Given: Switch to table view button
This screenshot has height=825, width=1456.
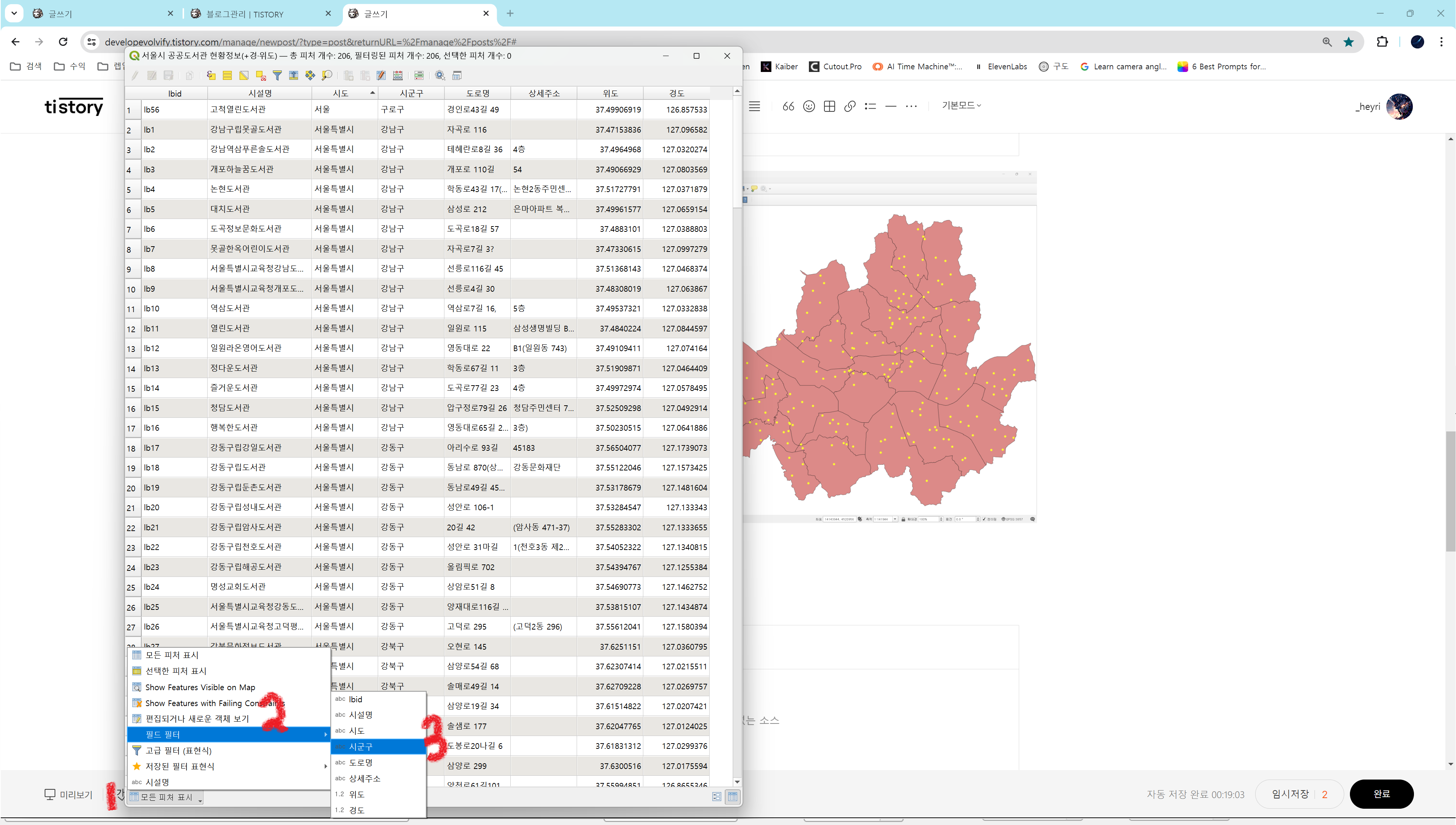Looking at the screenshot, I should 733,797.
